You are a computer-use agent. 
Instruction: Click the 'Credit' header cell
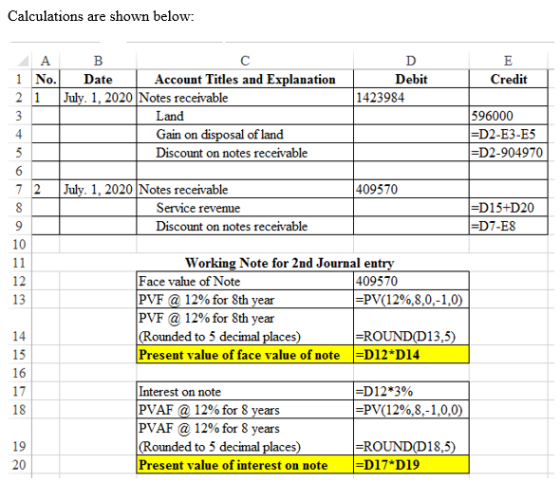(508, 79)
